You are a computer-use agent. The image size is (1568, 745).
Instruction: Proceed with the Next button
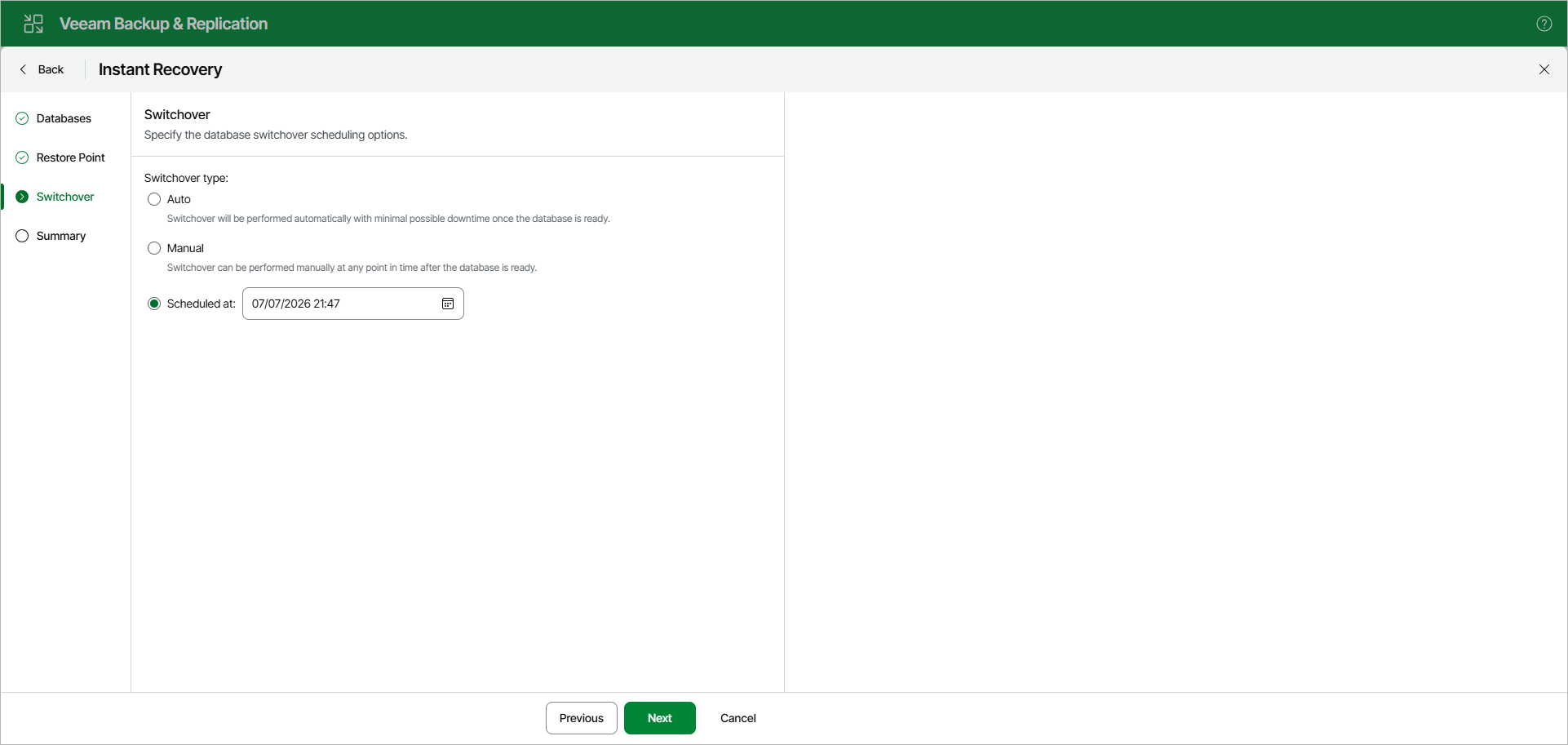(660, 718)
